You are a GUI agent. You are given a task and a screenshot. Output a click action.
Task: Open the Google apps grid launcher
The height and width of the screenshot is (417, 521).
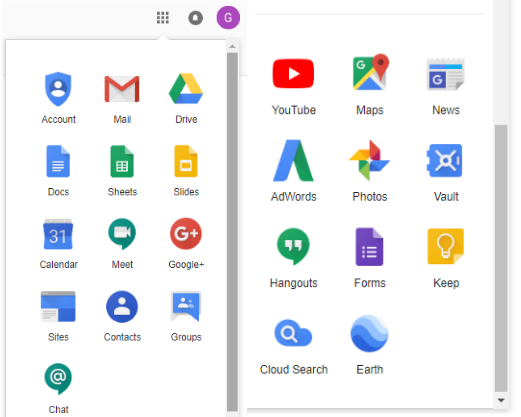click(x=163, y=18)
